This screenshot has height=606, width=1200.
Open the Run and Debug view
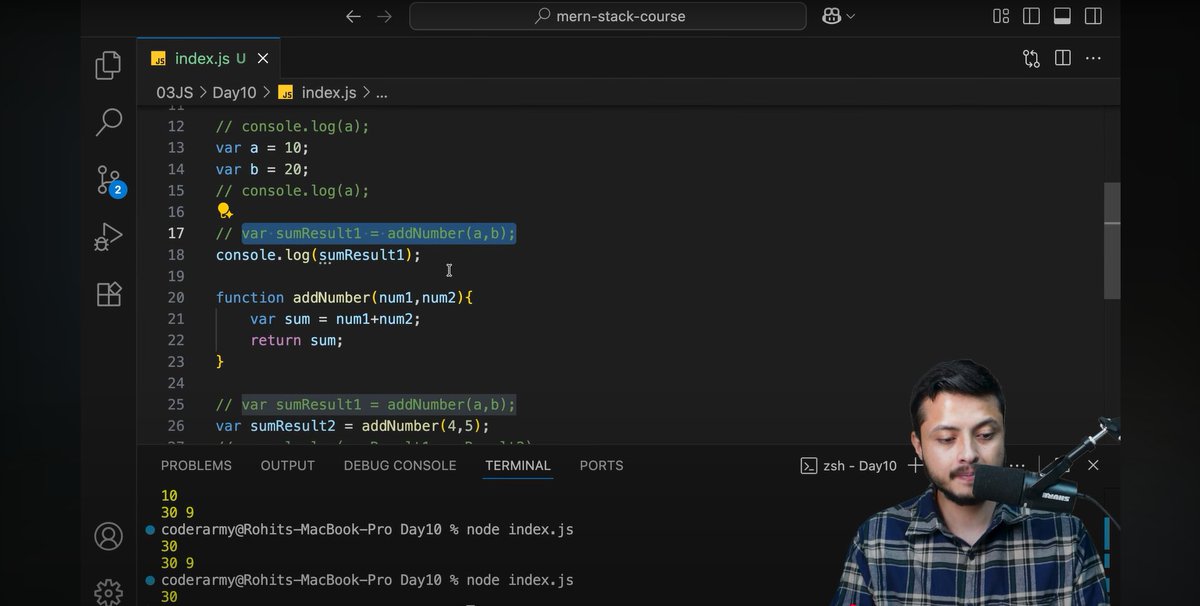tap(108, 237)
